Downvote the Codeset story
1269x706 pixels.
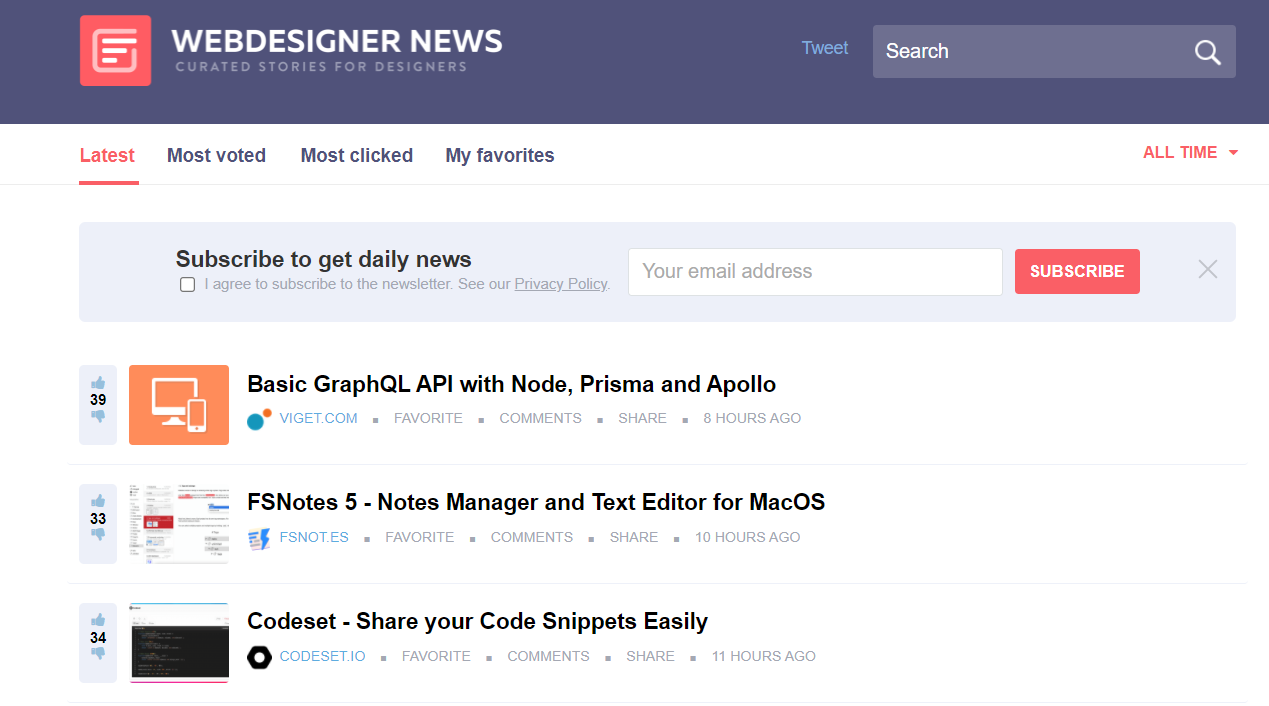coord(98,654)
